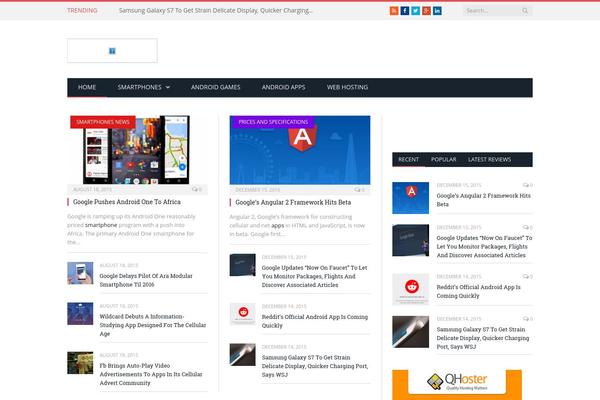Click sidebar Reddit logo thumbnail
600x400 pixels.
pyautogui.click(x=411, y=289)
